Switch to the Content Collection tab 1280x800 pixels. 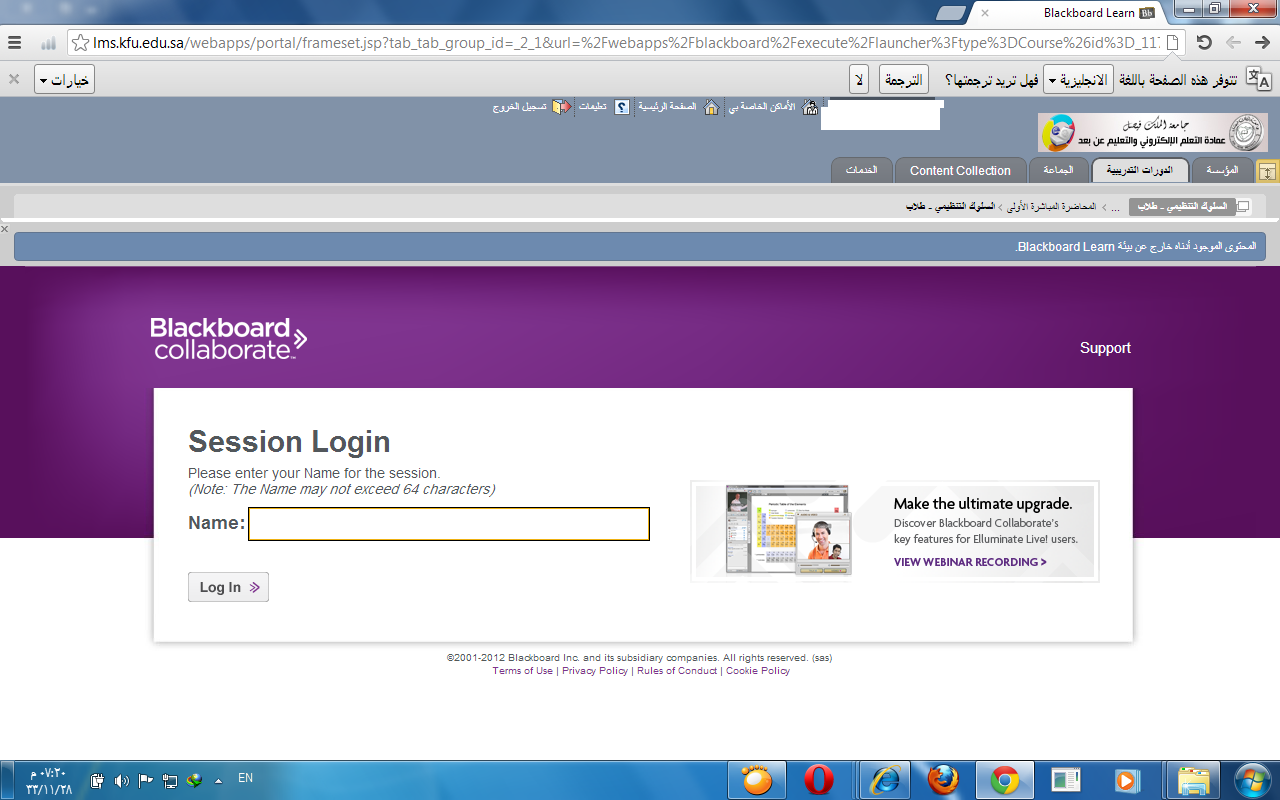click(960, 170)
